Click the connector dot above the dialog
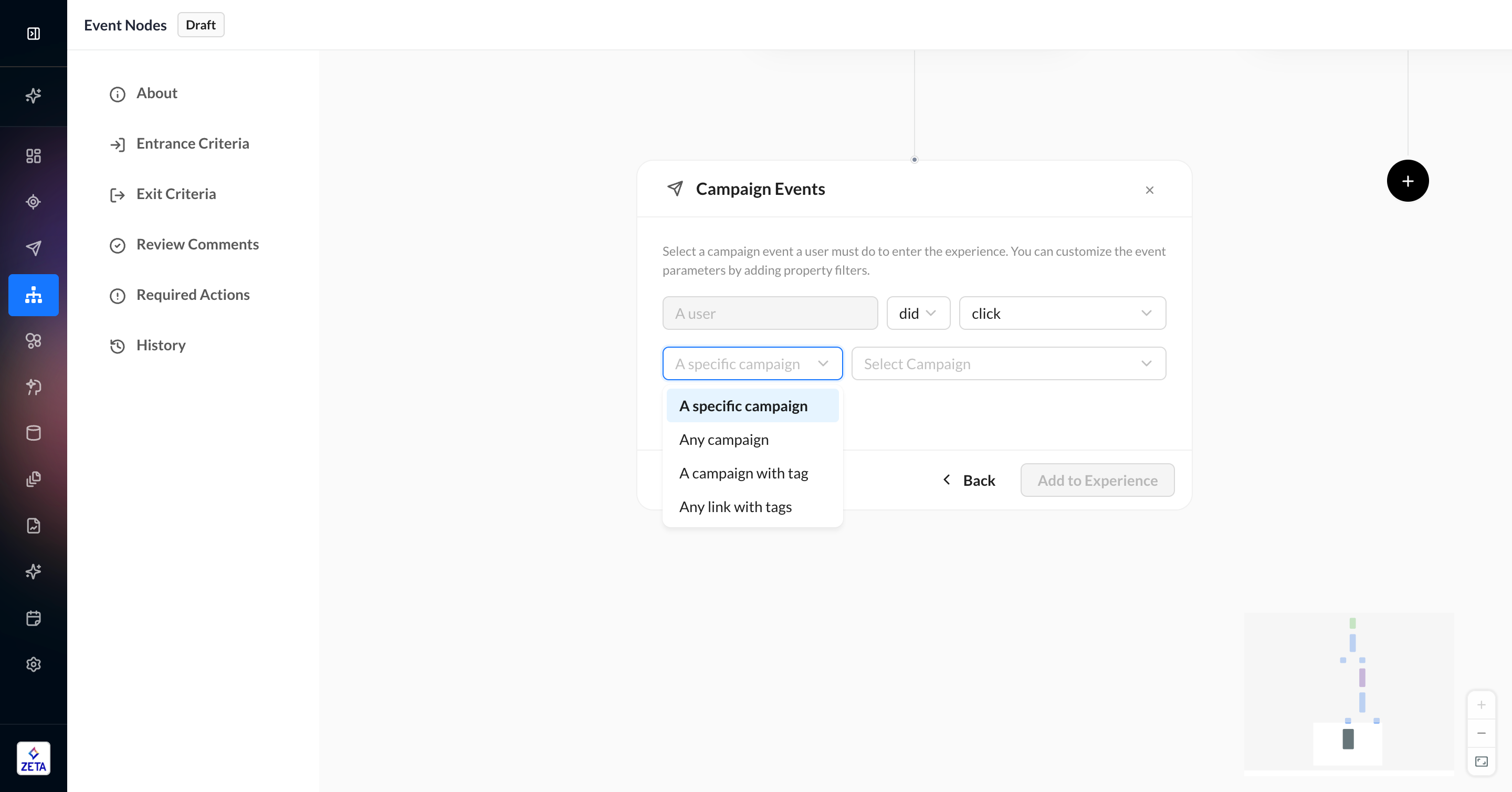1512x792 pixels. (914, 160)
